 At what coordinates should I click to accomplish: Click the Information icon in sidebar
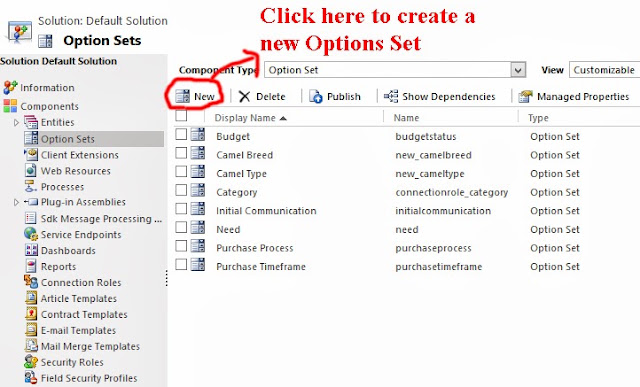(10, 87)
